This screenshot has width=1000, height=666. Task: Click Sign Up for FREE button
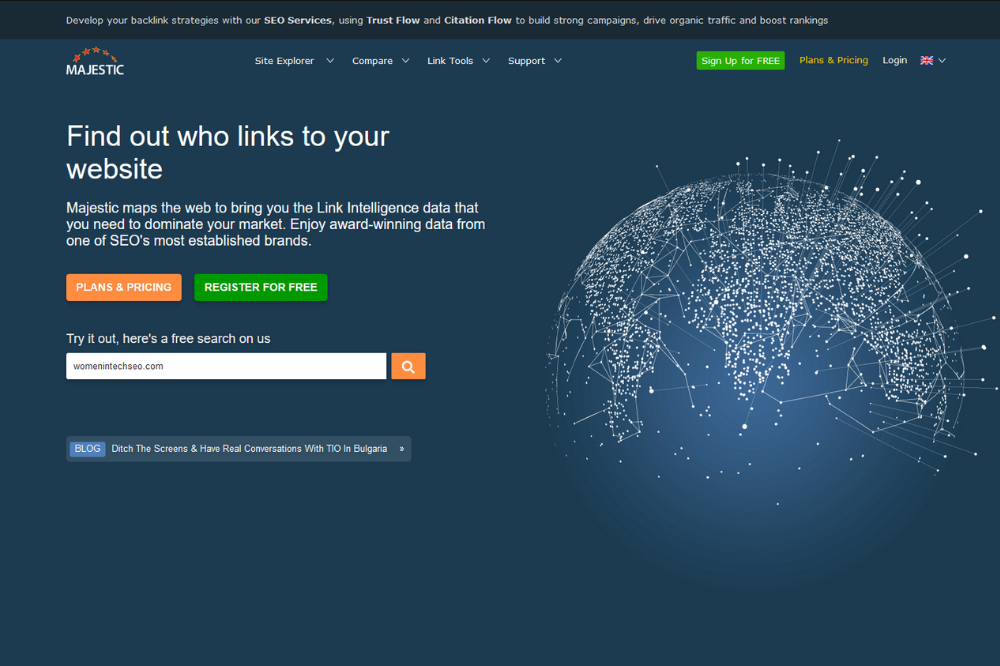click(x=740, y=61)
